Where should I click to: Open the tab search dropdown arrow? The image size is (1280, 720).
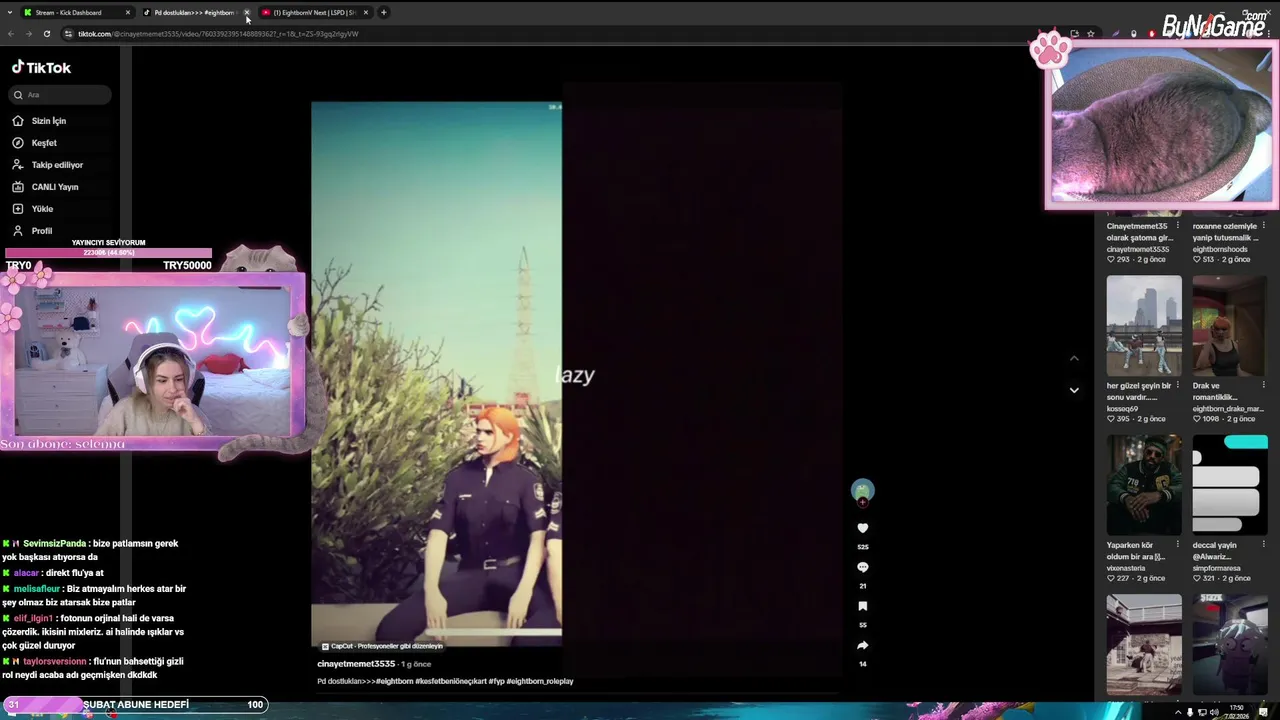[9, 13]
